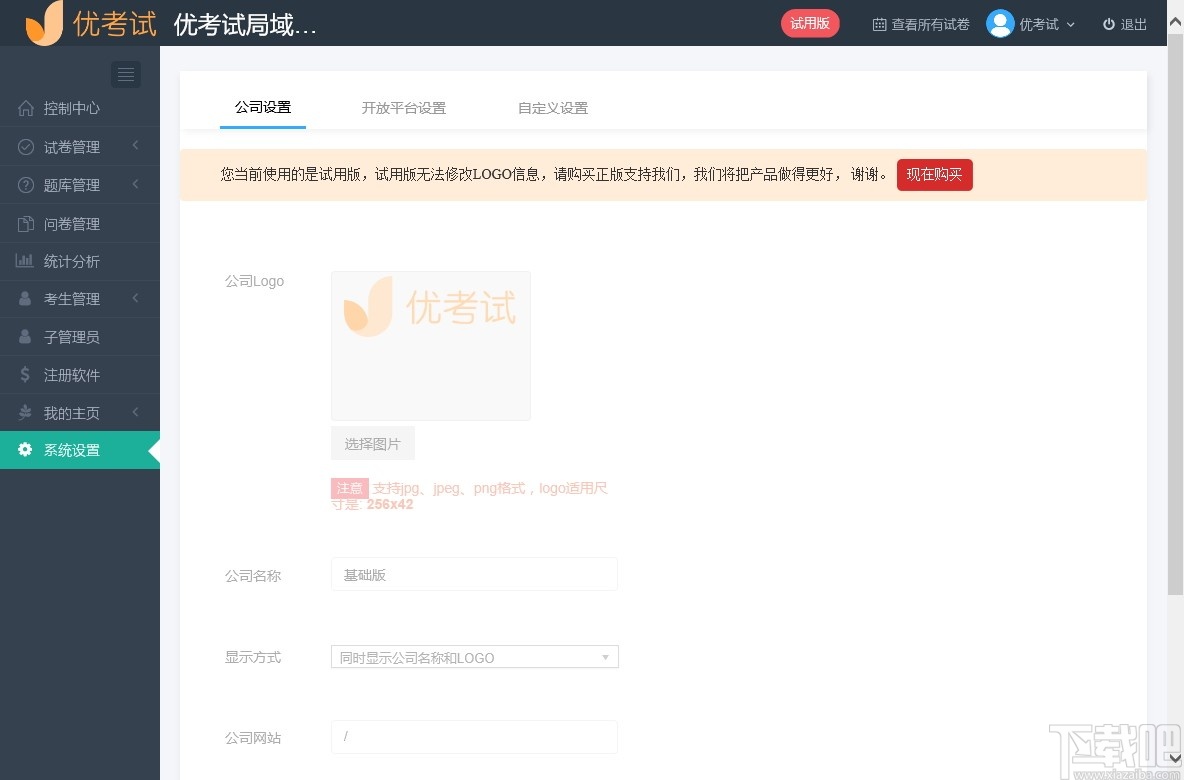This screenshot has height=780, width=1184.
Task: Click the bar chart icon beside 统计分析
Action: point(25,261)
